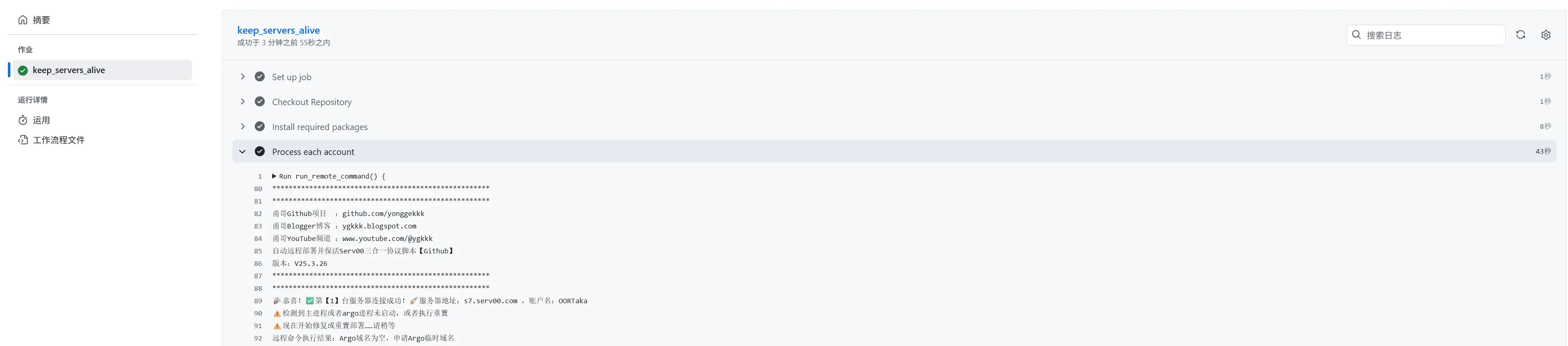Click the checkmark status icon for Set up job
Viewport: 1568px width, 346px height.
point(260,77)
